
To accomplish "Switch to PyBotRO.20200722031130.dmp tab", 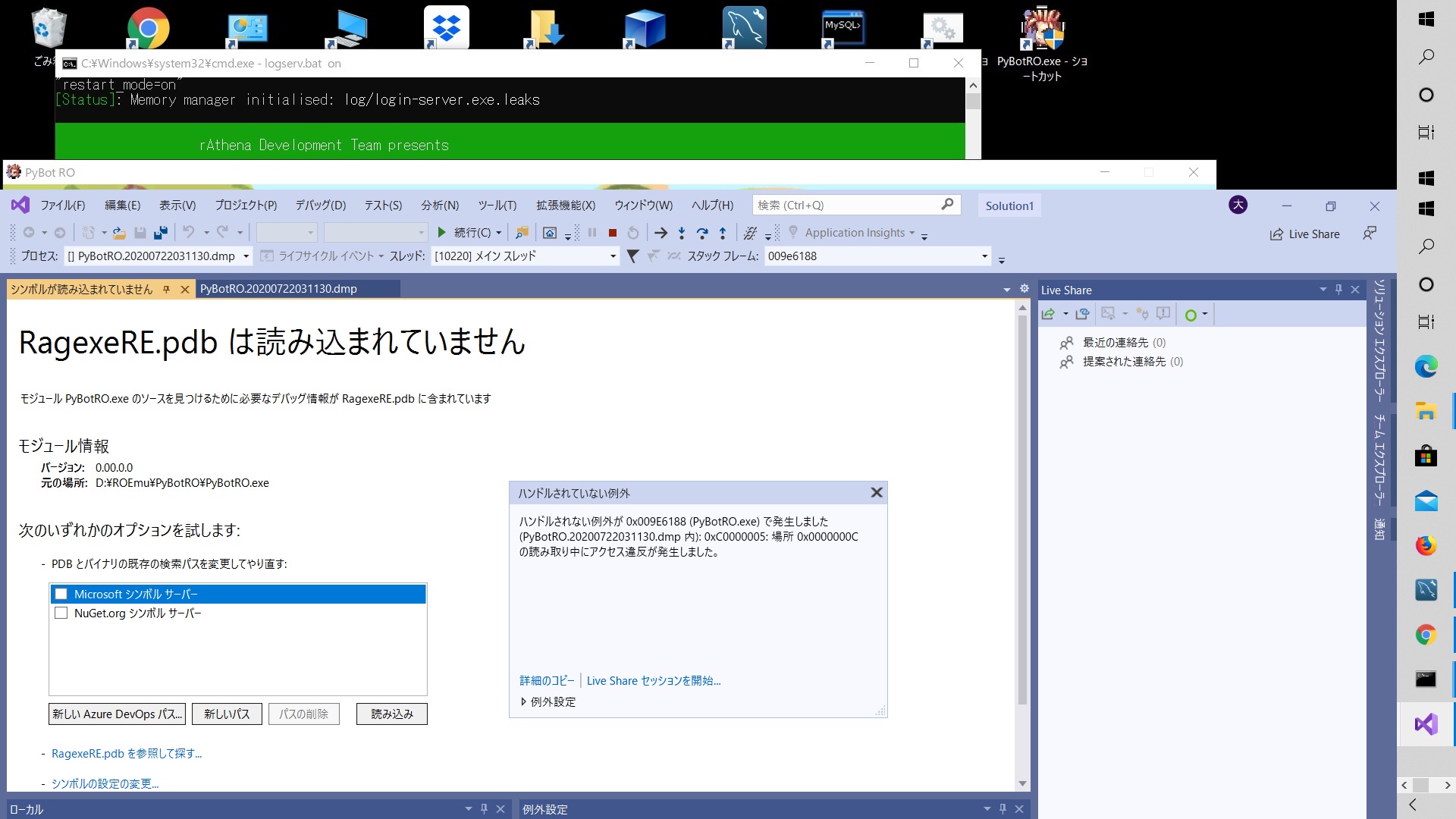I will point(278,289).
